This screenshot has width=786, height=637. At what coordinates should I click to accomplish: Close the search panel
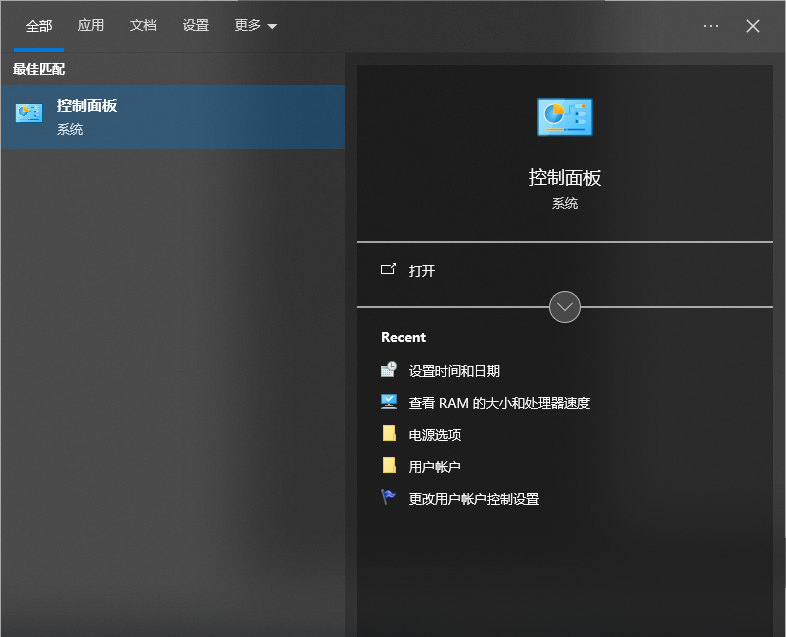tap(753, 26)
